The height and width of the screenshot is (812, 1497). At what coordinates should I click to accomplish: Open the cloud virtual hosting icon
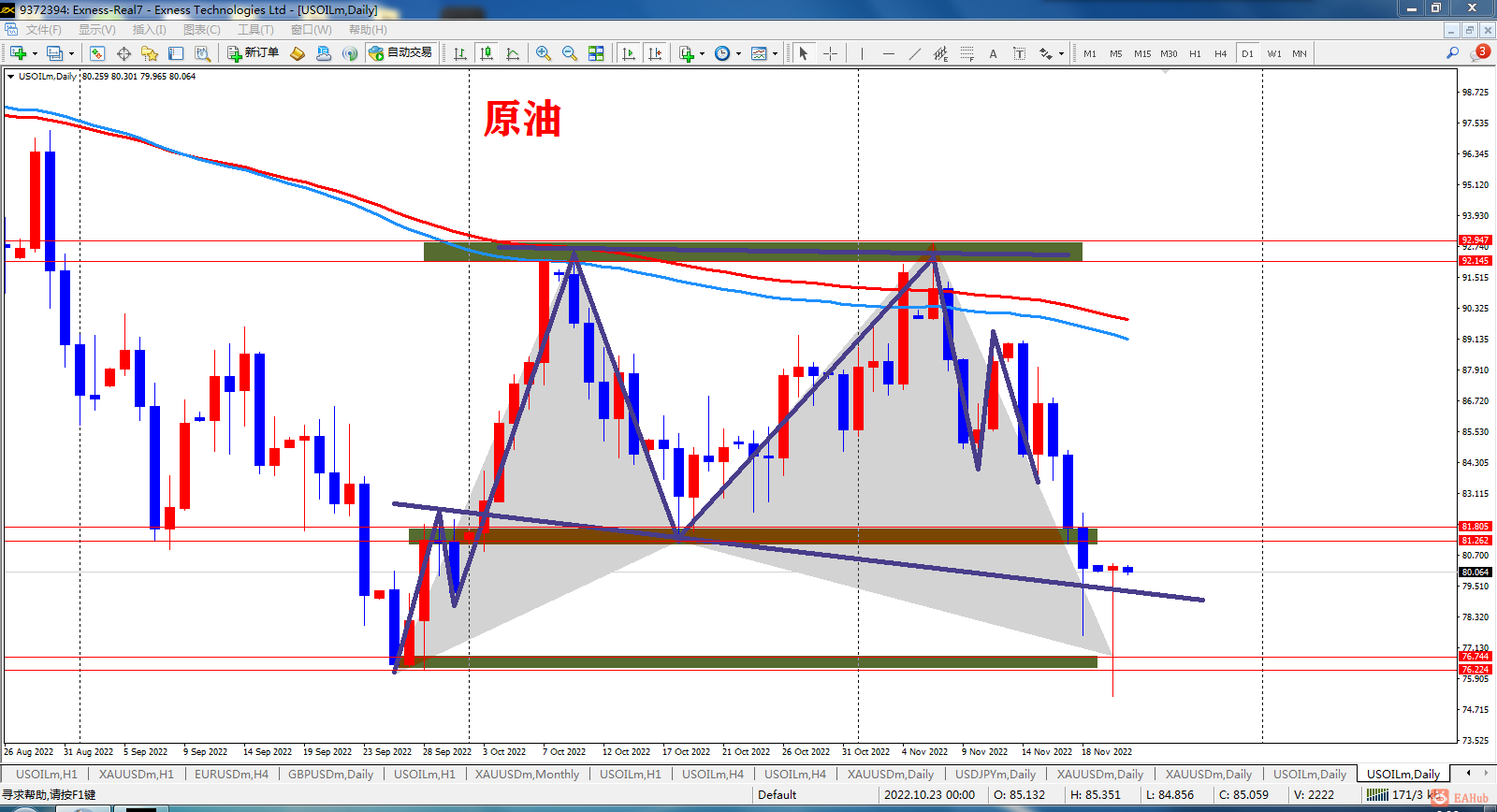point(324,53)
